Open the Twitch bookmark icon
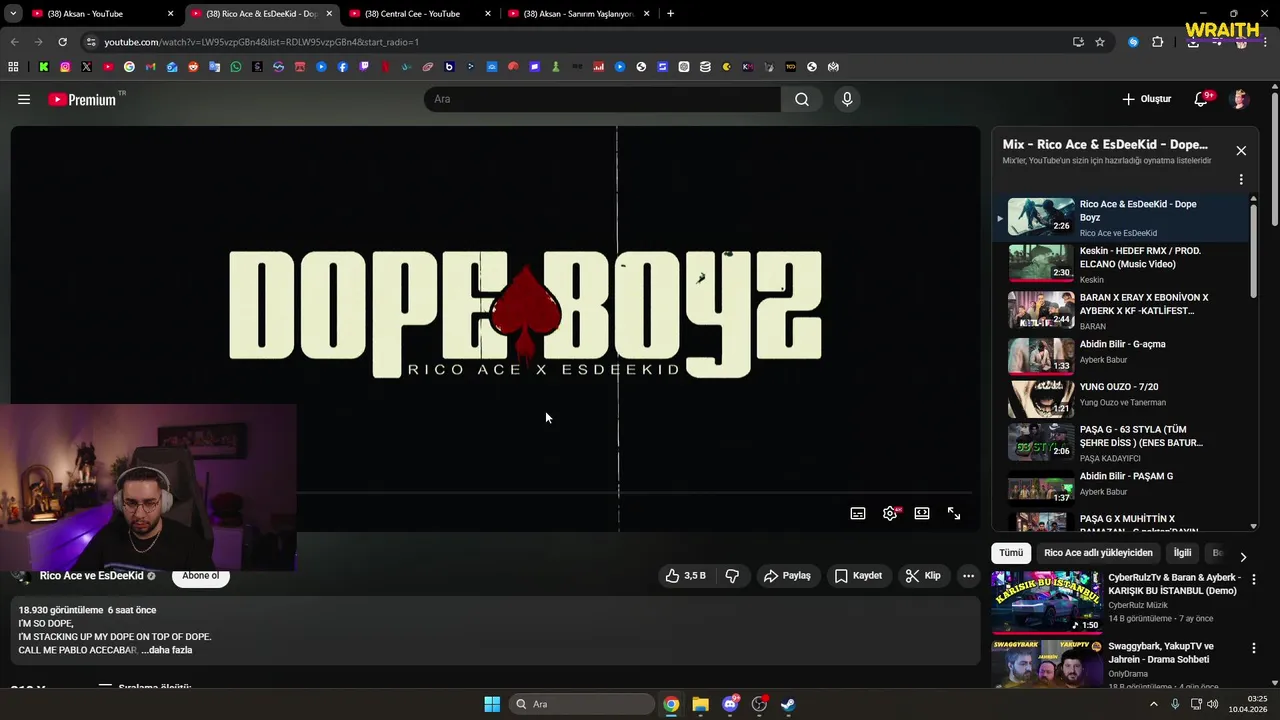Viewport: 1280px width, 720px height. 364,67
